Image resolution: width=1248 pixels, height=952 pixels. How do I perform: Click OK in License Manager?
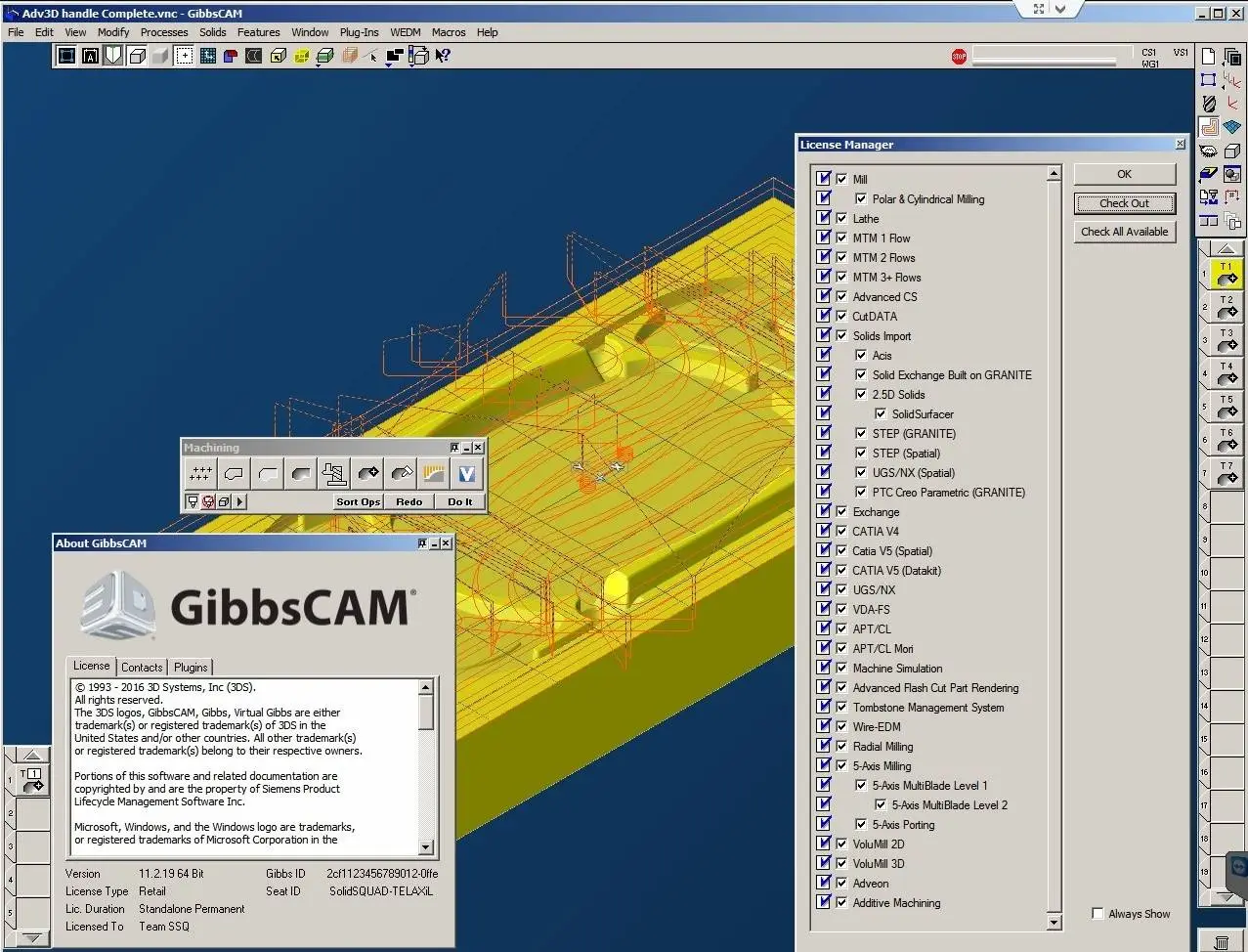point(1125,174)
